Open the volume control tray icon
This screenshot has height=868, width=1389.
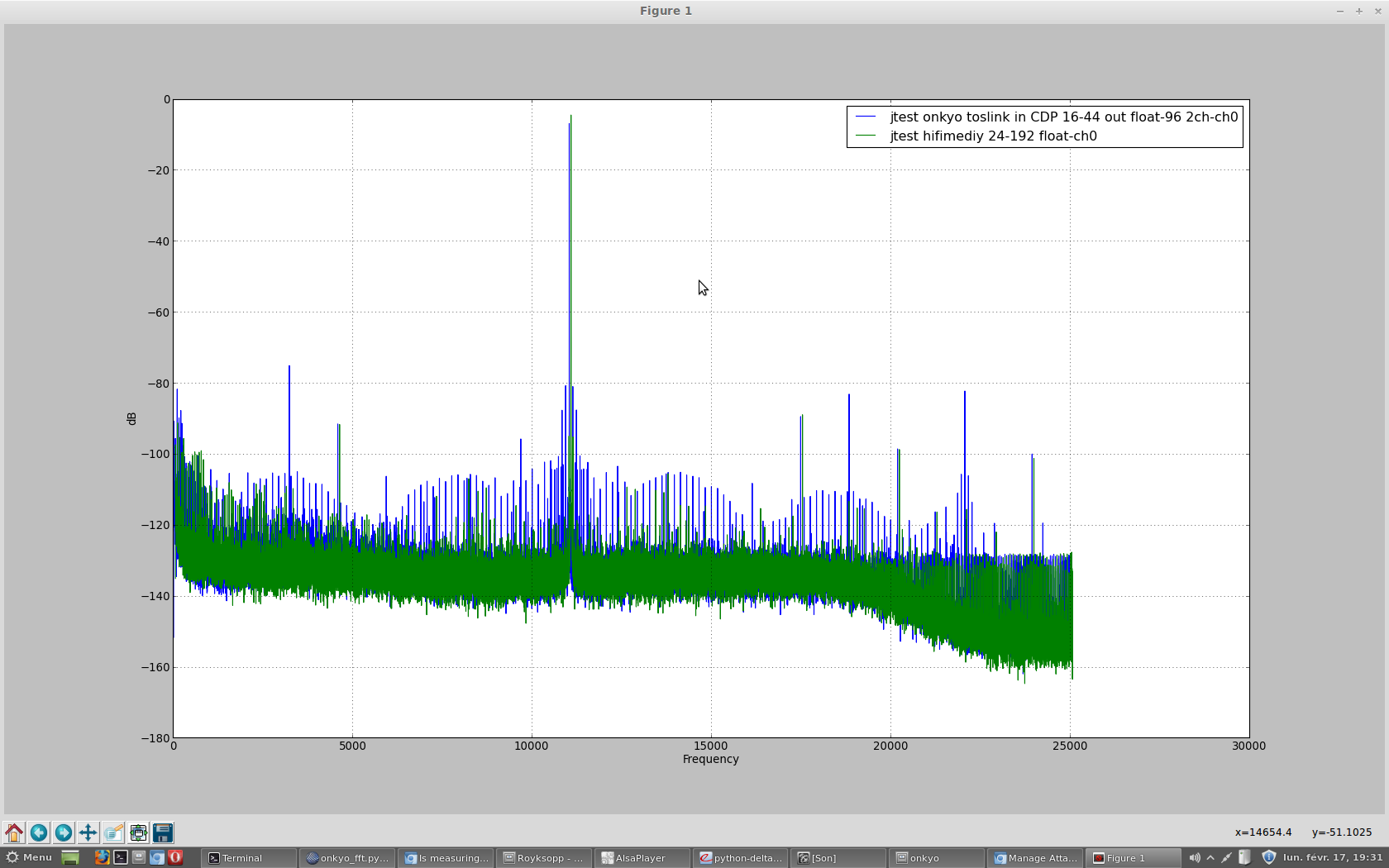[x=1194, y=858]
